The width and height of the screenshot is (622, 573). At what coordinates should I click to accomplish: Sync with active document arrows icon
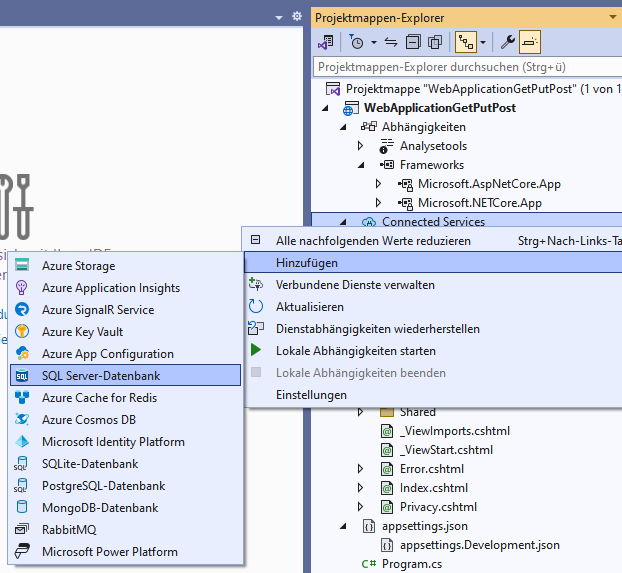pyautogui.click(x=391, y=42)
